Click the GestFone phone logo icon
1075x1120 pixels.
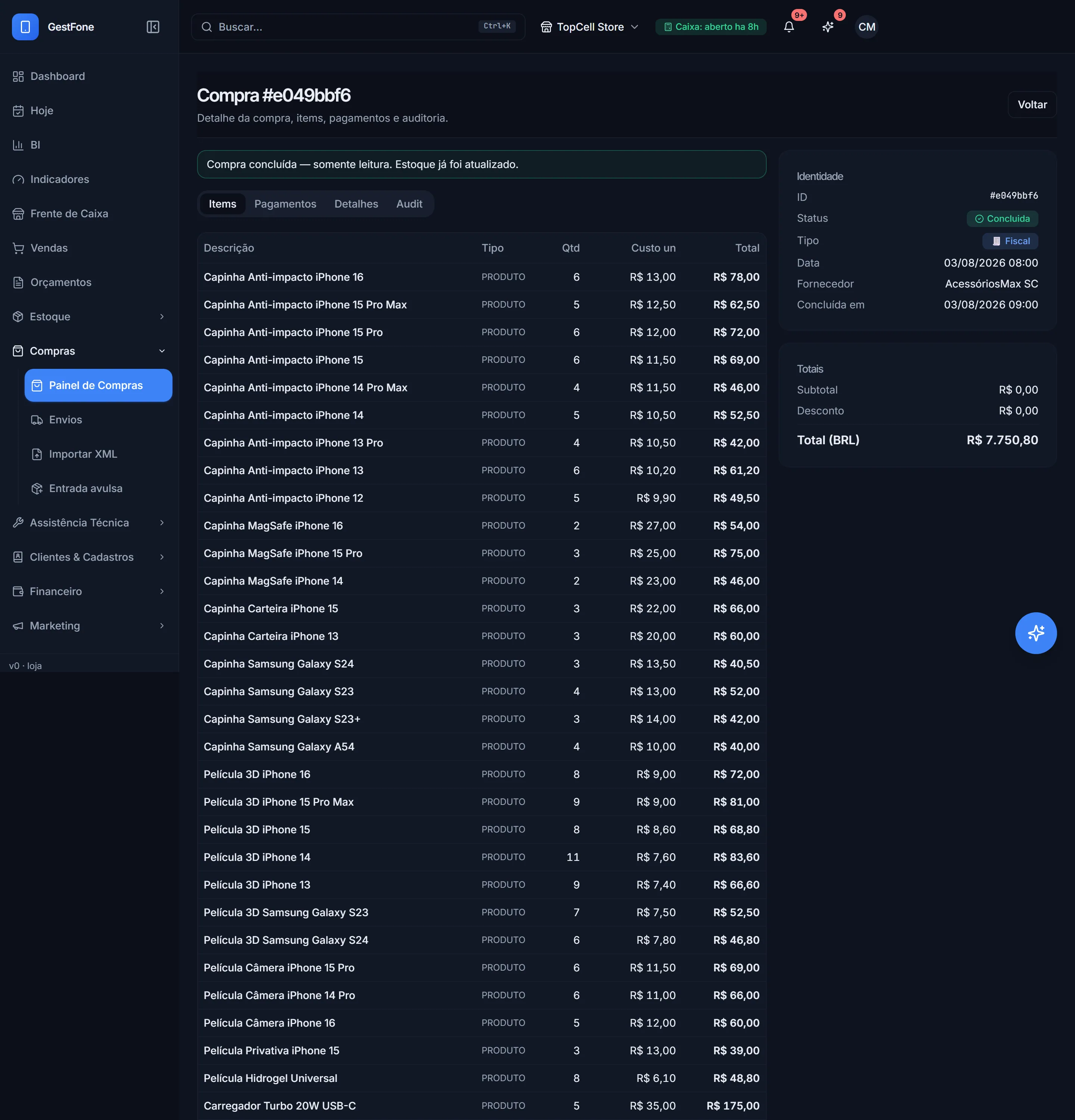click(25, 27)
